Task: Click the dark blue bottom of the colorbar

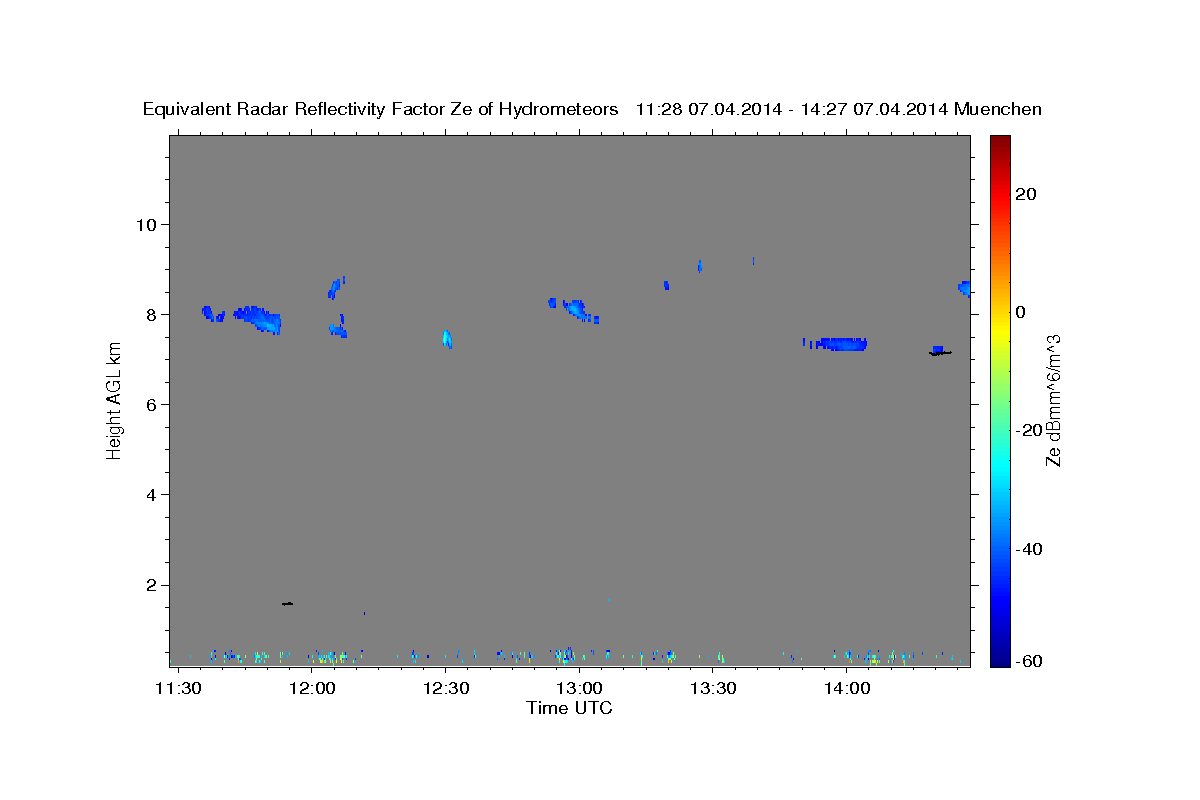Action: [999, 658]
